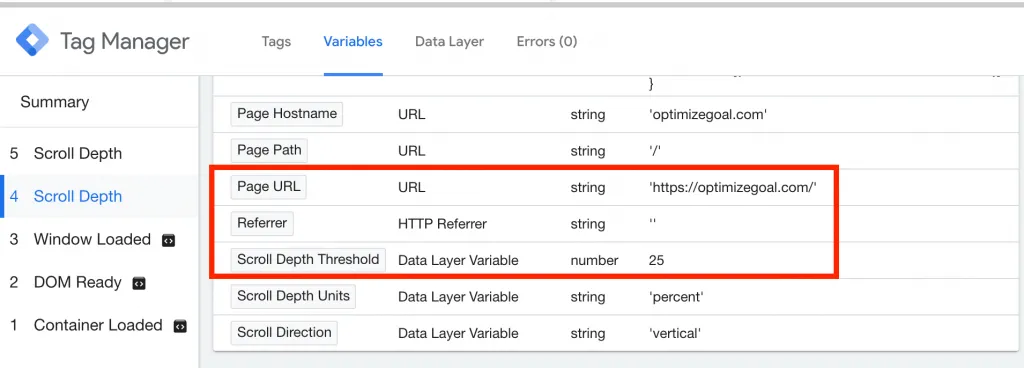Image resolution: width=1024 pixels, height=368 pixels.
Task: Select event 5 Scroll Depth
Action: tap(99, 153)
